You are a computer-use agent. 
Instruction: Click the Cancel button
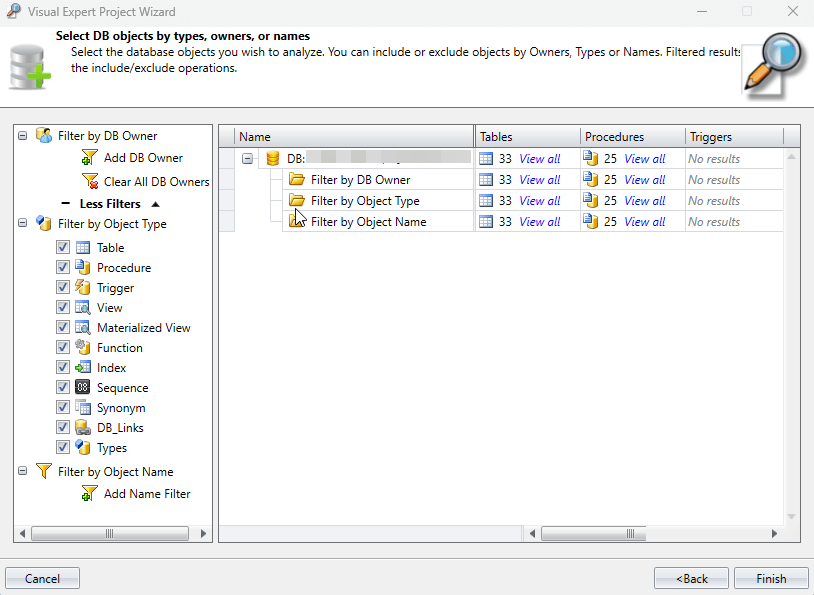pyautogui.click(x=43, y=578)
